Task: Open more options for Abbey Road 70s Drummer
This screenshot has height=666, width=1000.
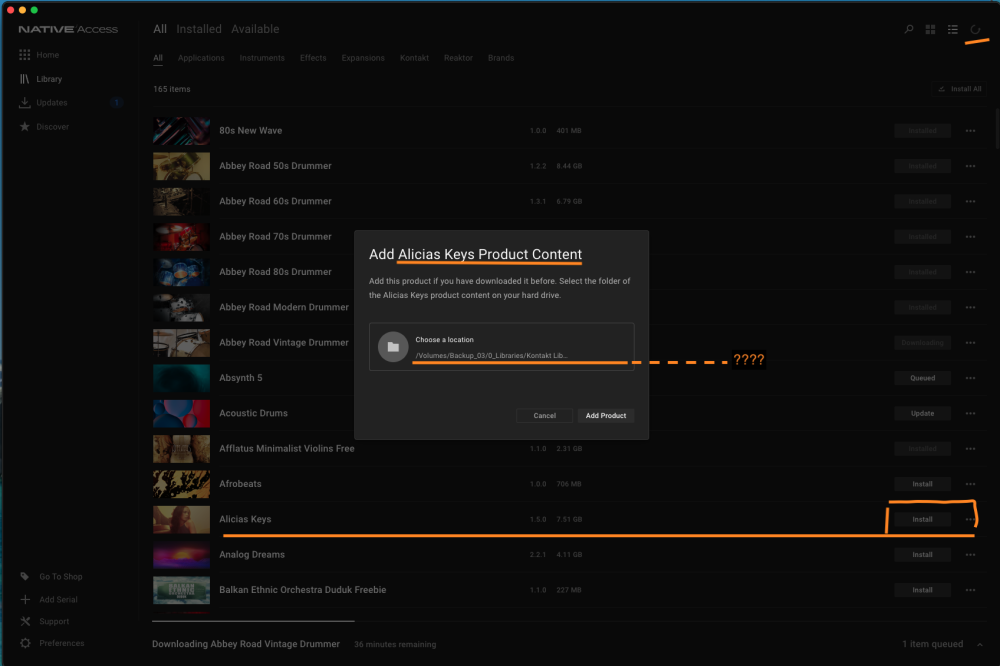Action: pyautogui.click(x=970, y=237)
